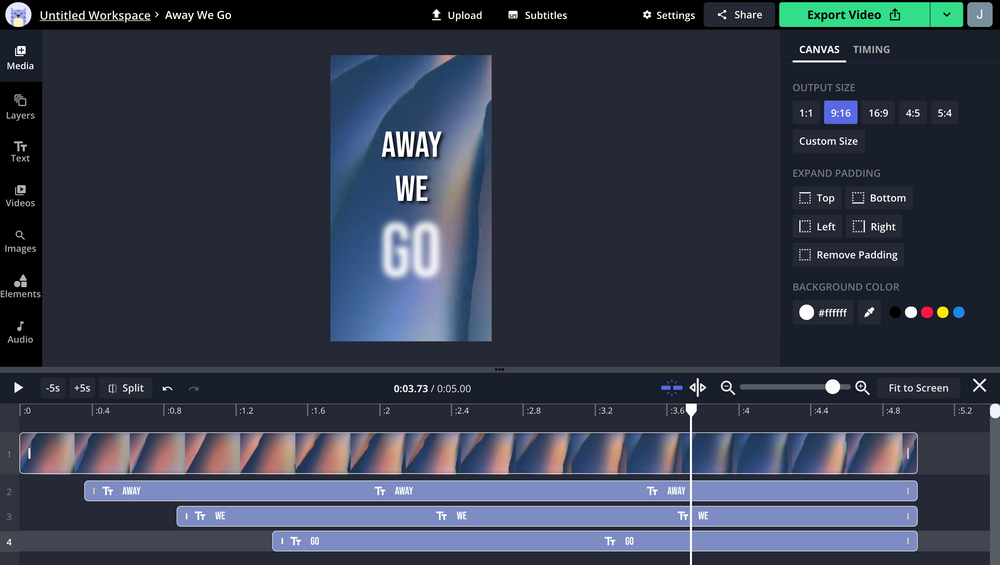This screenshot has height=565, width=1000.
Task: Choose the white preset background swatch
Action: tap(911, 312)
